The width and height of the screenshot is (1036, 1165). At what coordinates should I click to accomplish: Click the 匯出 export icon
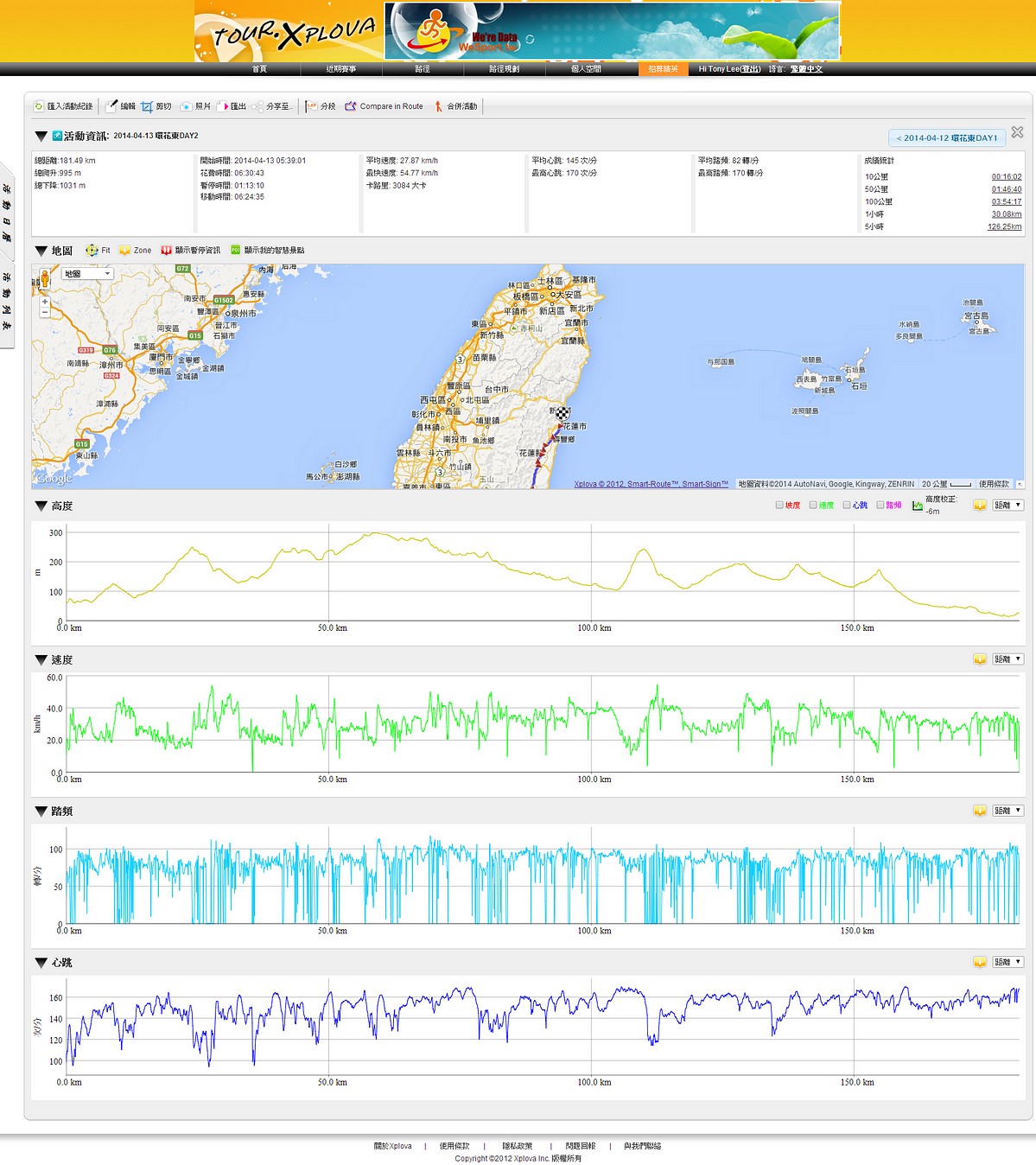[x=223, y=106]
